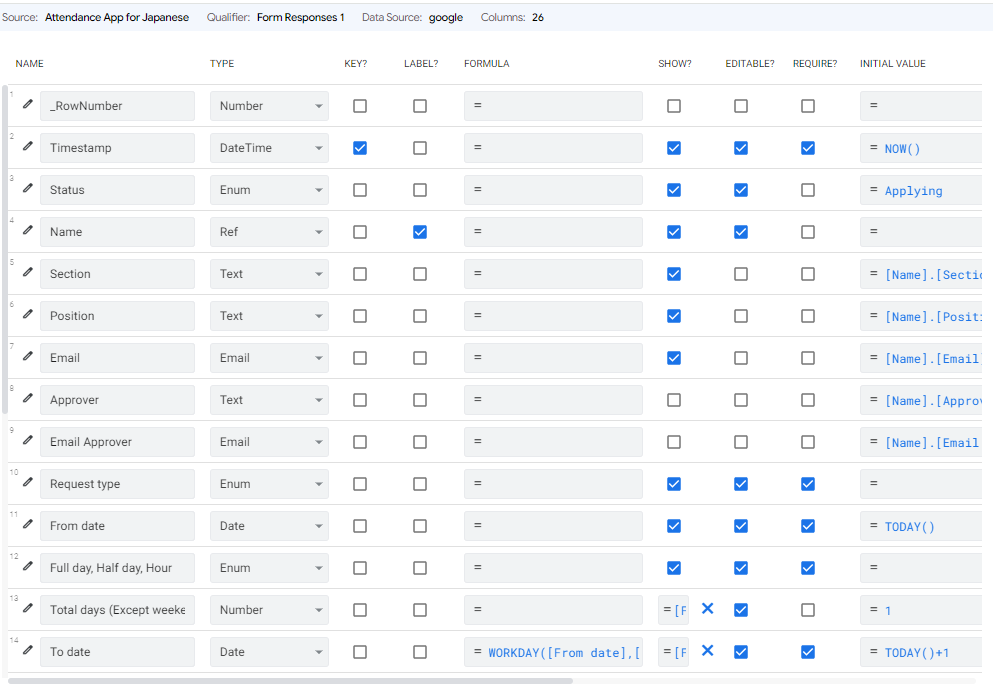Viewport: 993px width, 689px height.
Task: Click the 'google' data source text
Action: 446,17
